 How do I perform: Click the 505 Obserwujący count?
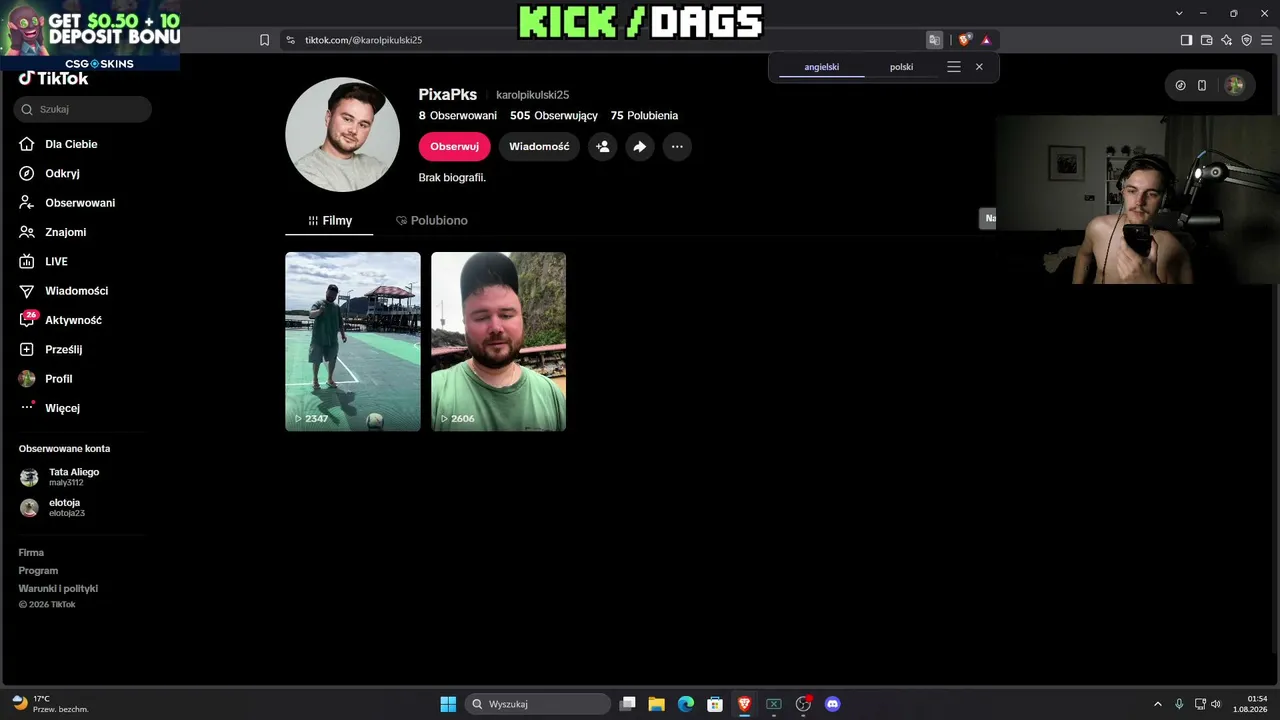tap(554, 116)
